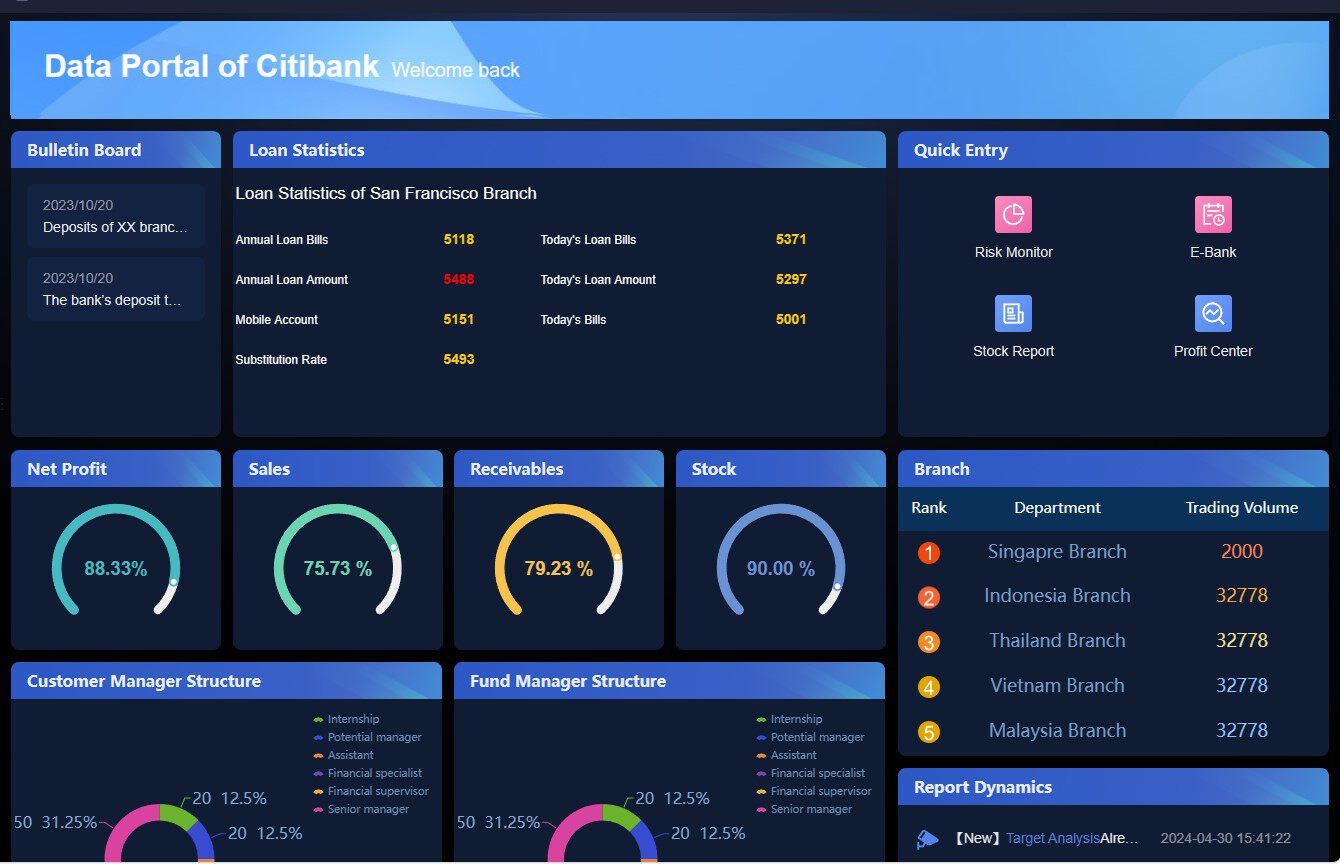Click the Report Dynamics panel header
The height and width of the screenshot is (864, 1340).
tap(1113, 787)
